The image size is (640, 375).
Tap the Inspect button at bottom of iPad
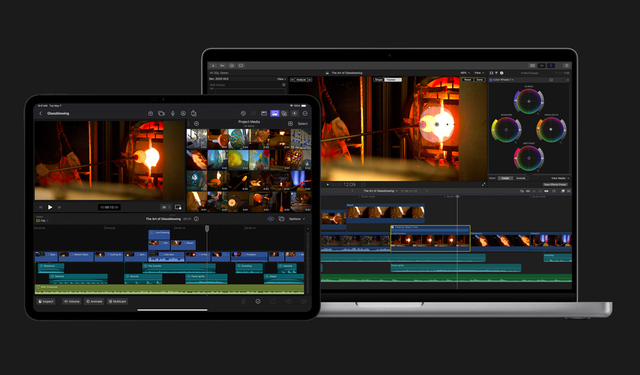pyautogui.click(x=46, y=301)
